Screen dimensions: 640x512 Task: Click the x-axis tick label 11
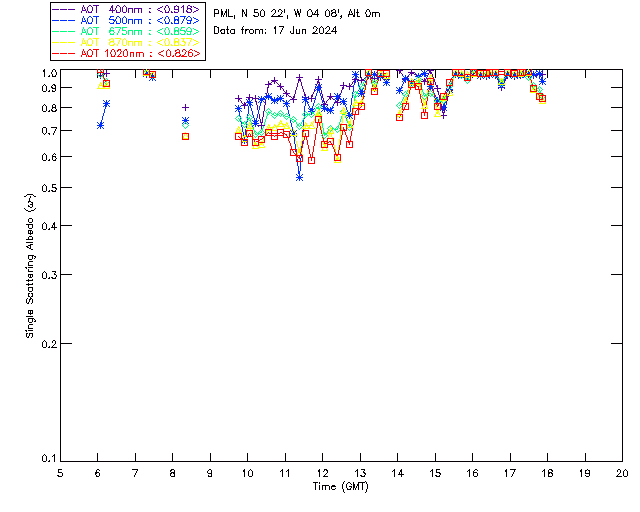point(285,473)
